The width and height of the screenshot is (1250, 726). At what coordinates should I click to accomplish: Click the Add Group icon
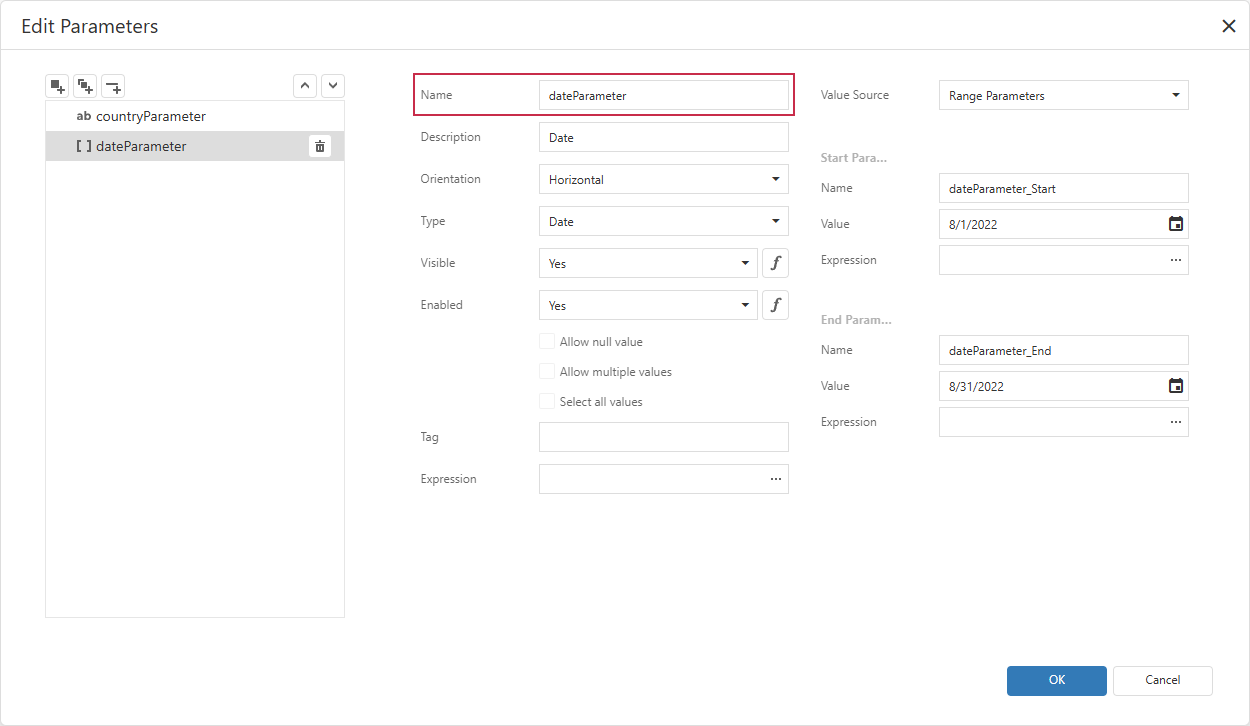(x=86, y=86)
